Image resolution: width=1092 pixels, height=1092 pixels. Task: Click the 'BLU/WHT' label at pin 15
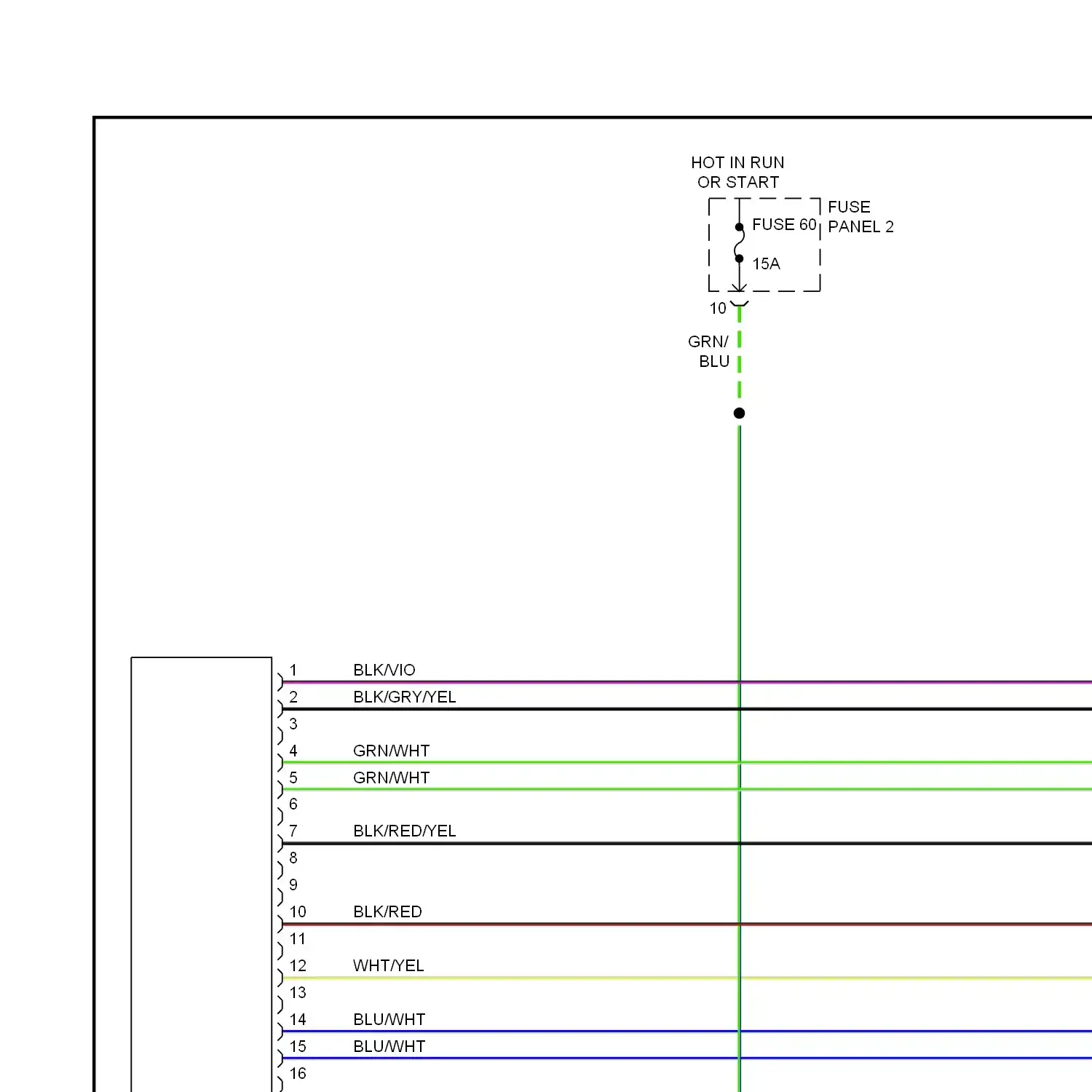pyautogui.click(x=389, y=1047)
